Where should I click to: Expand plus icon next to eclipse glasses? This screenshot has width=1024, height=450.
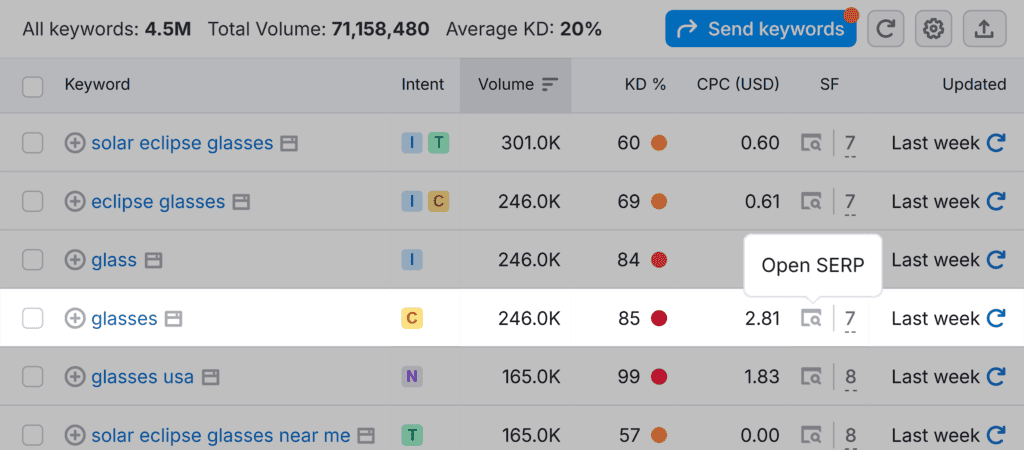75,202
